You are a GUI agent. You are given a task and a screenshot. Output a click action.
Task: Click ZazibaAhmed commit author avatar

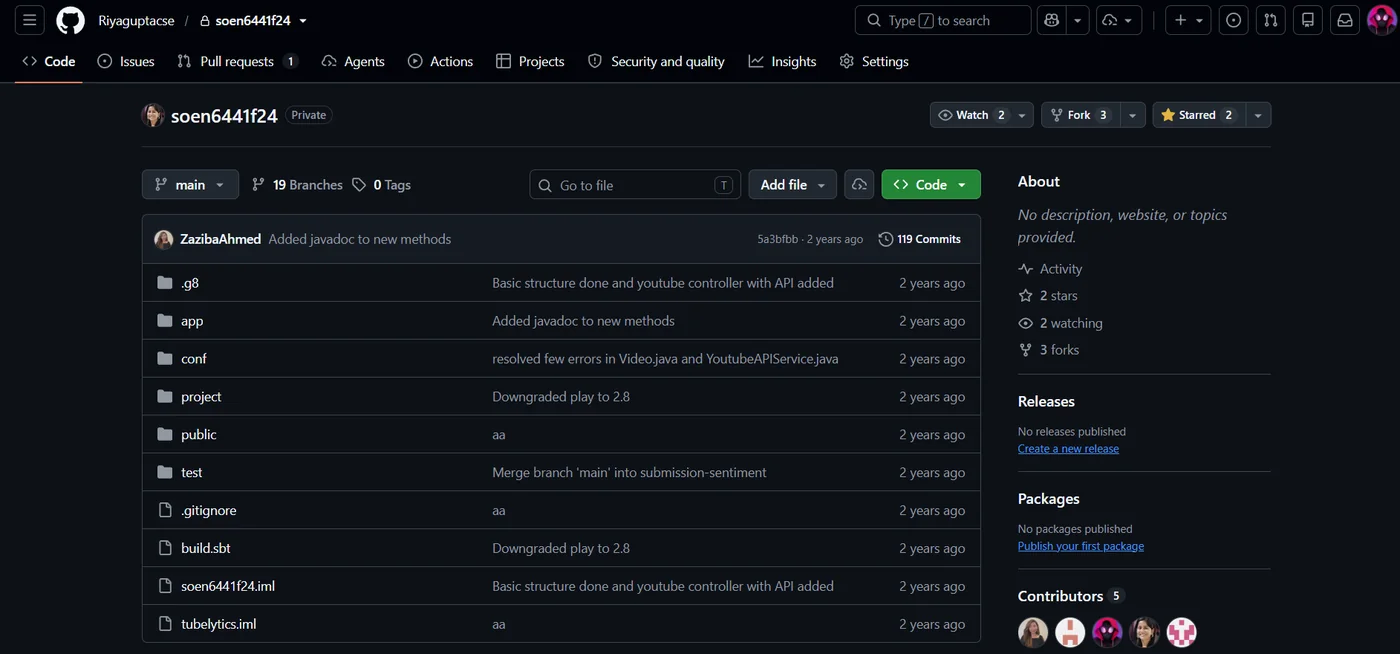click(x=164, y=239)
